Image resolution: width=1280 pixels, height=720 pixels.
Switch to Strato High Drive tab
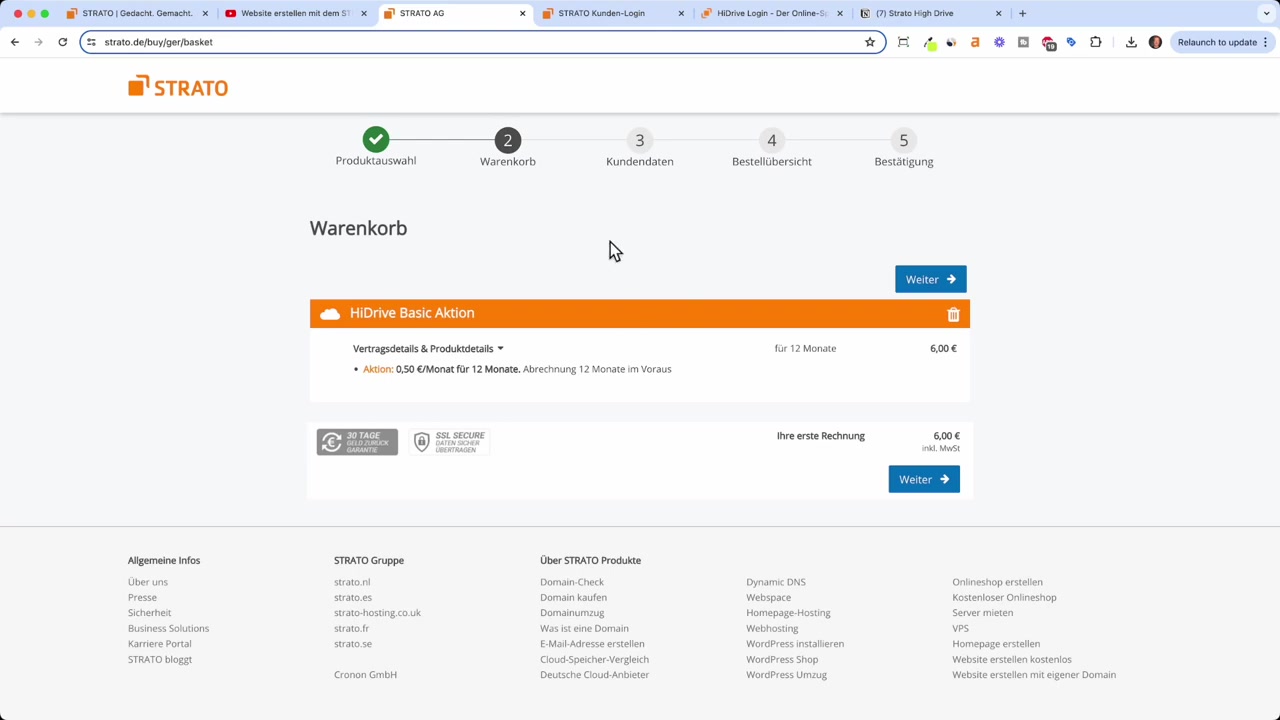(x=930, y=13)
